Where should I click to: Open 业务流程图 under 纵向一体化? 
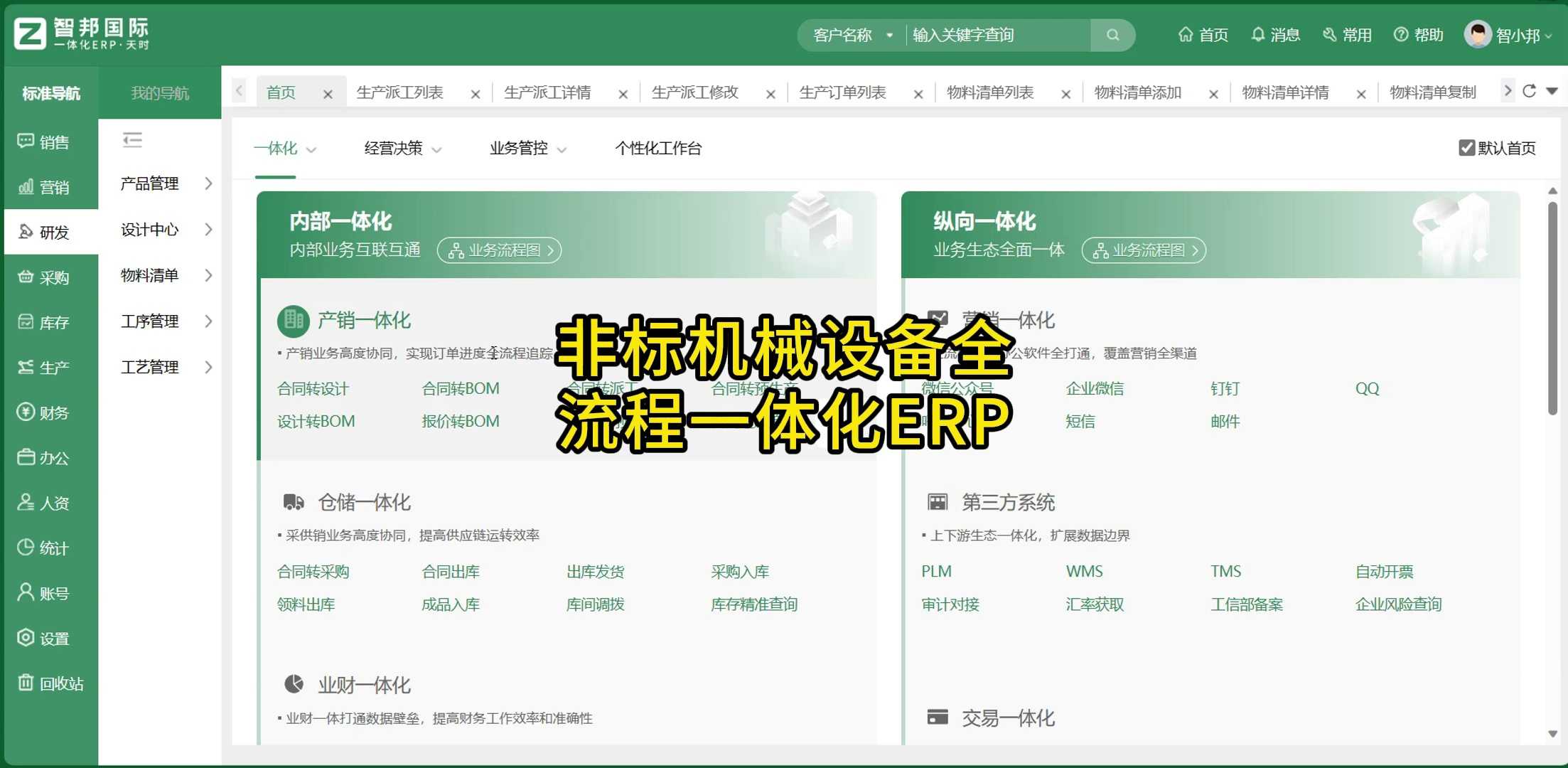[x=1144, y=250]
